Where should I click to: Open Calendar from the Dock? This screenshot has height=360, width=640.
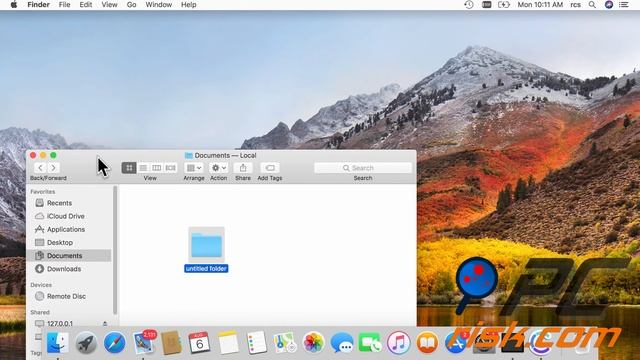click(199, 342)
